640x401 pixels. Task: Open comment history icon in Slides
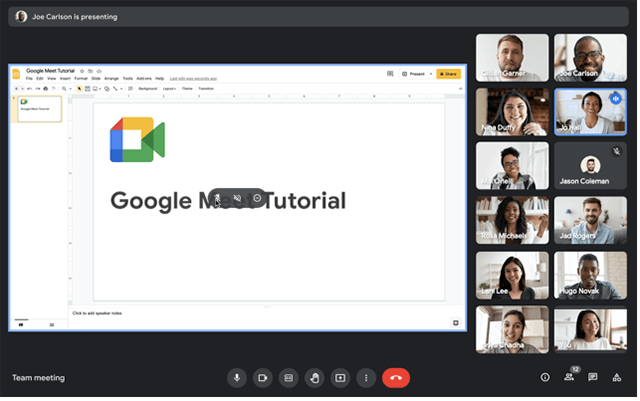coord(390,74)
